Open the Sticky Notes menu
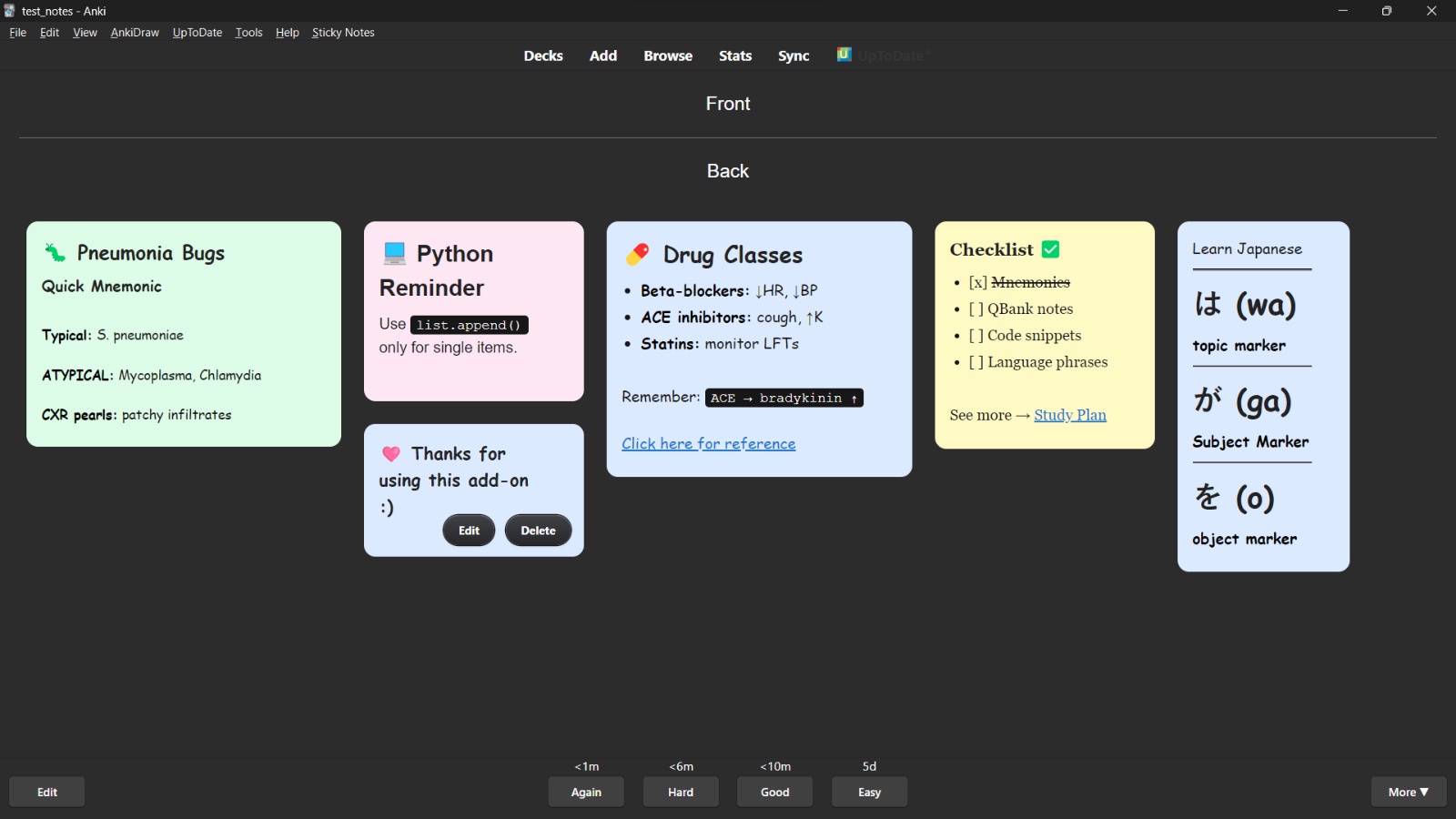1456x819 pixels. coord(343,33)
